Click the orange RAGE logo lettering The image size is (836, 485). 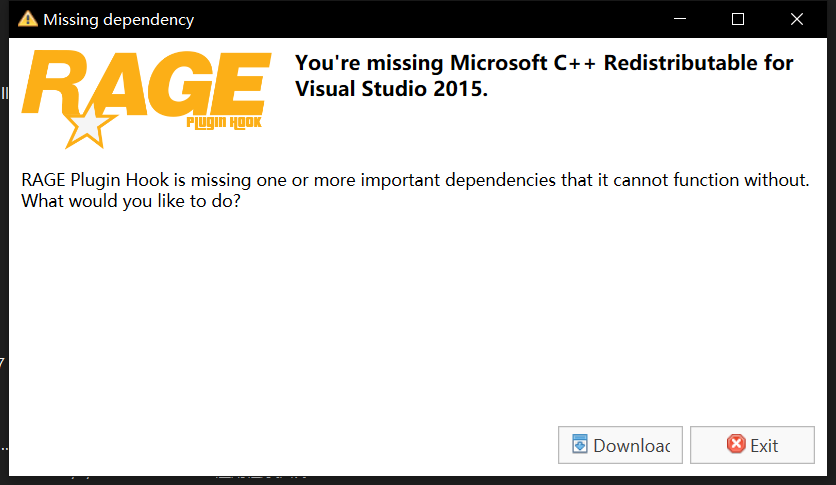point(147,85)
